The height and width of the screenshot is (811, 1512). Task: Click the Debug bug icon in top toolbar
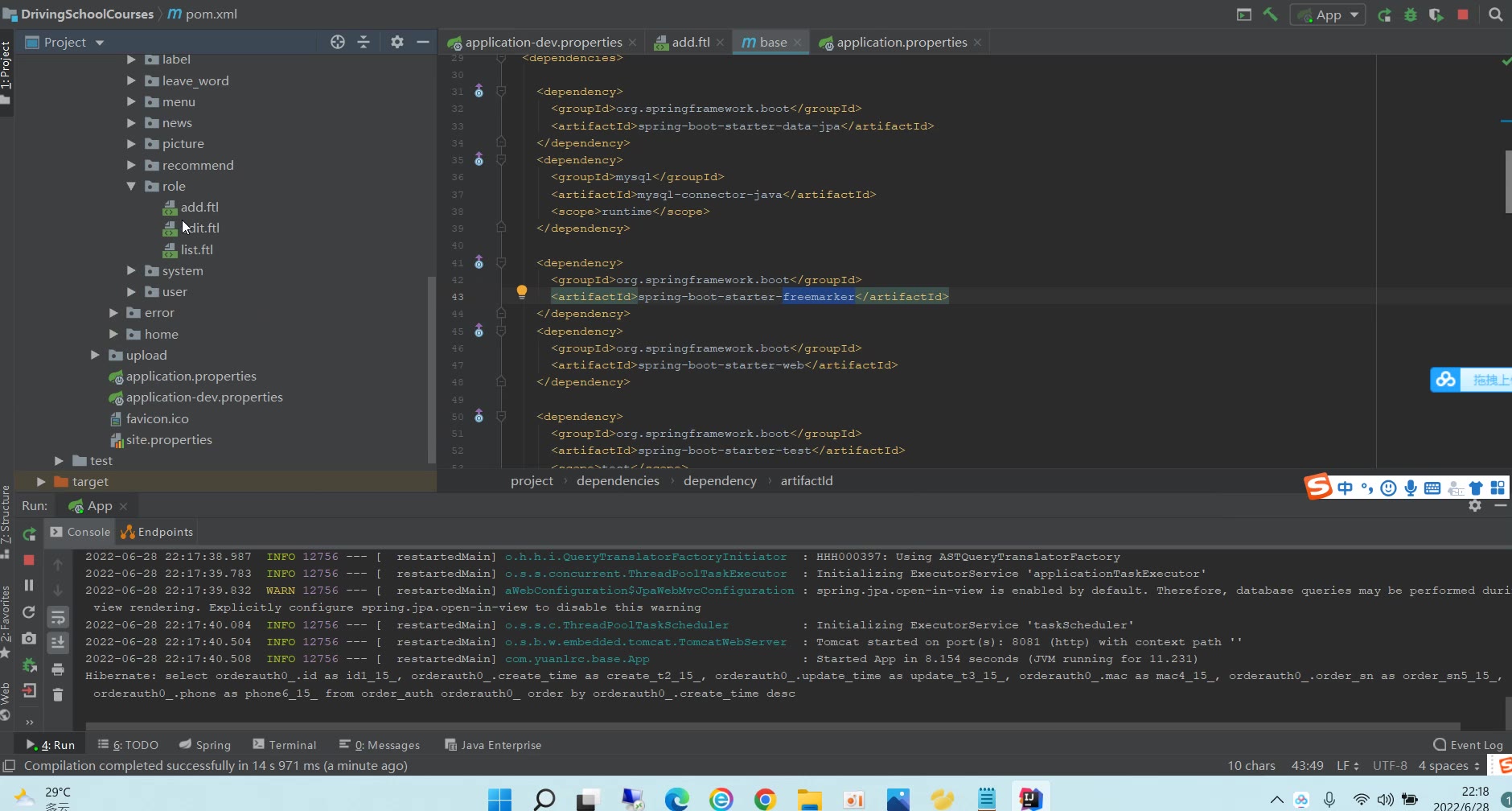coord(1410,14)
